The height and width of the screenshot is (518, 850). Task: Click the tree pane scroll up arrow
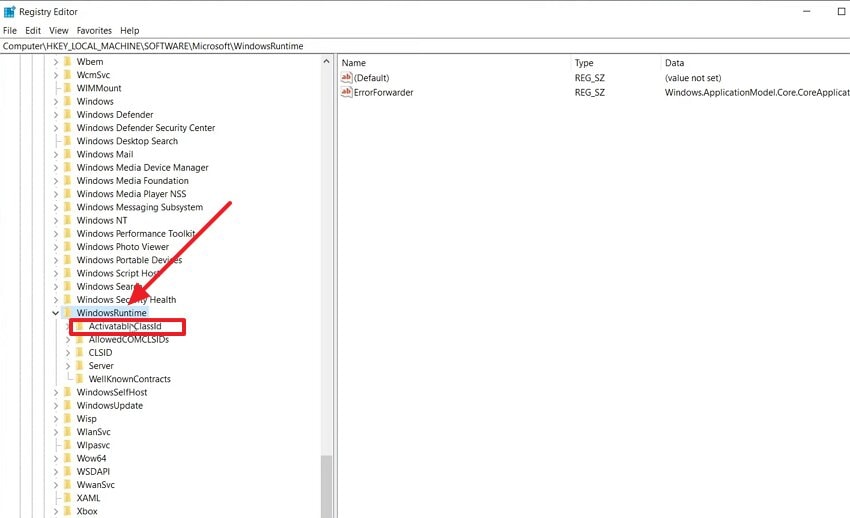tap(326, 61)
